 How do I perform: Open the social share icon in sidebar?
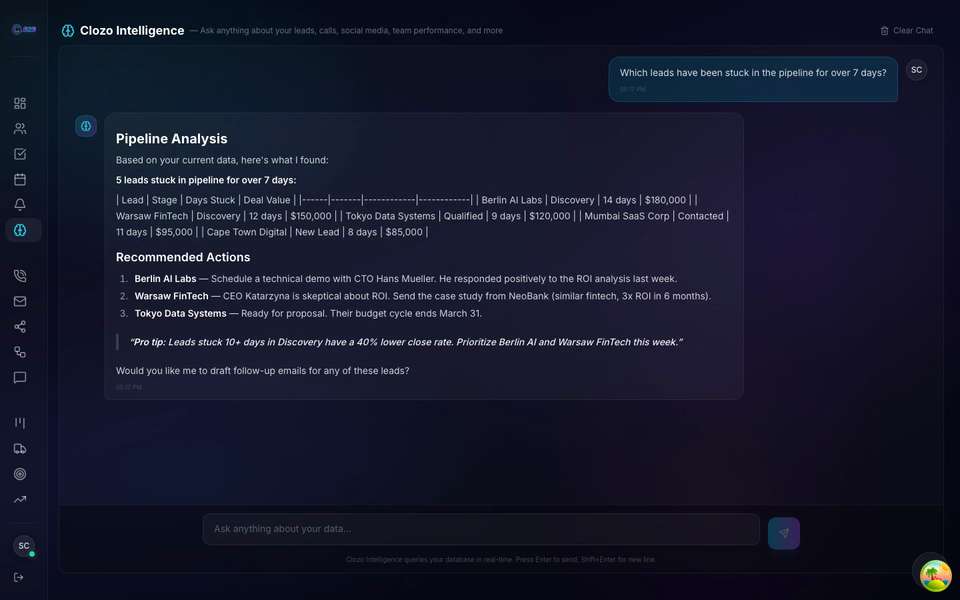(x=20, y=326)
